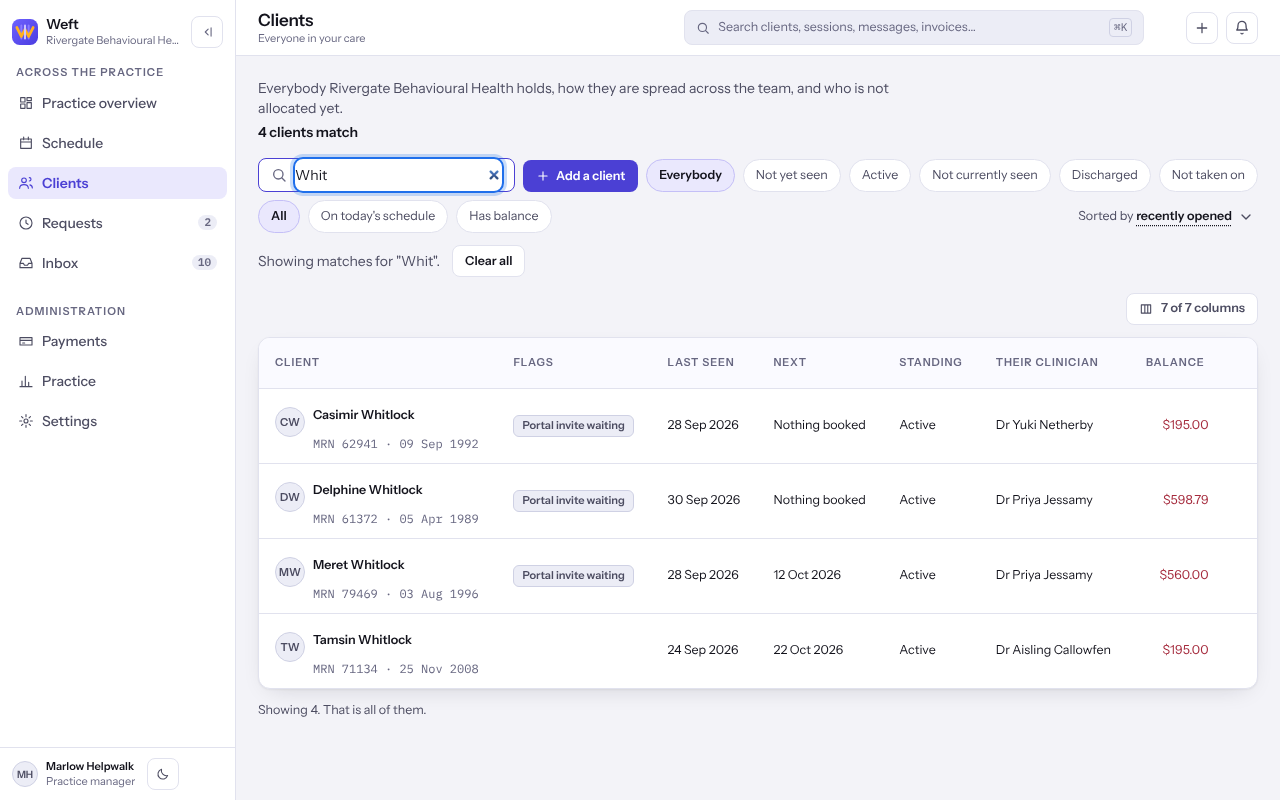The width and height of the screenshot is (1280, 800).
Task: Filter clients by Not yet seen
Action: (791, 175)
